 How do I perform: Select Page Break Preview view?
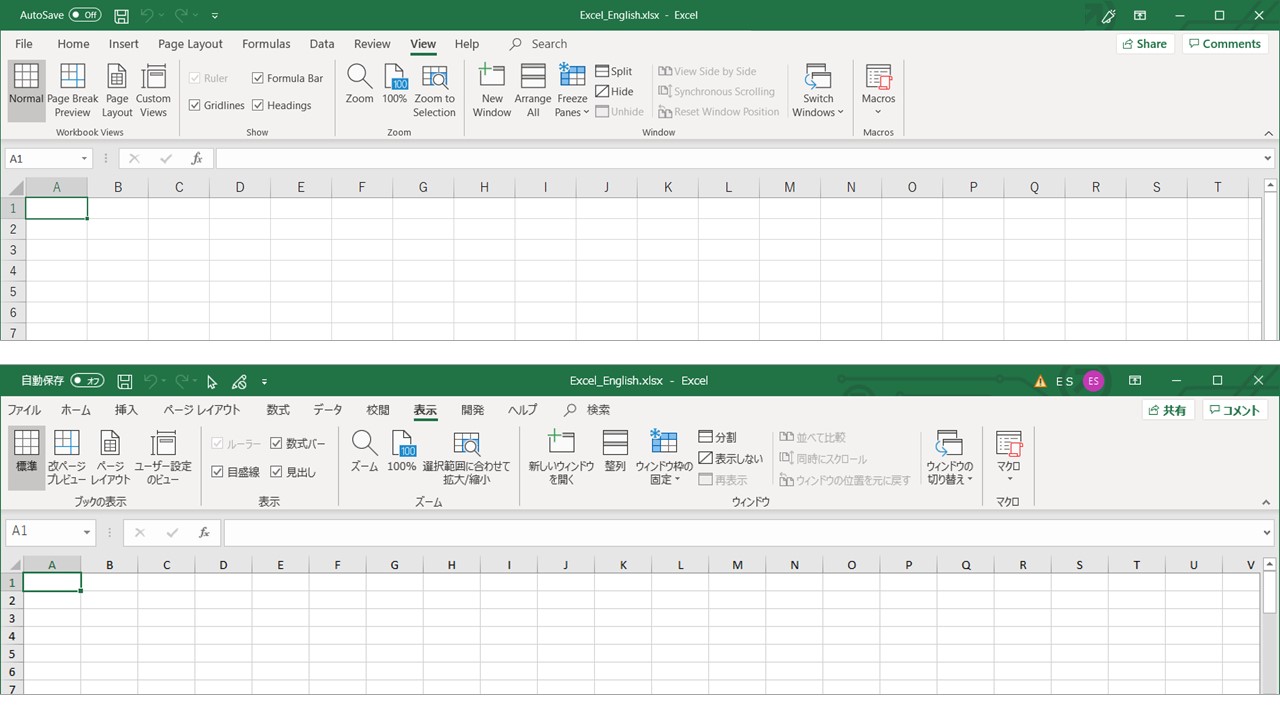click(72, 90)
